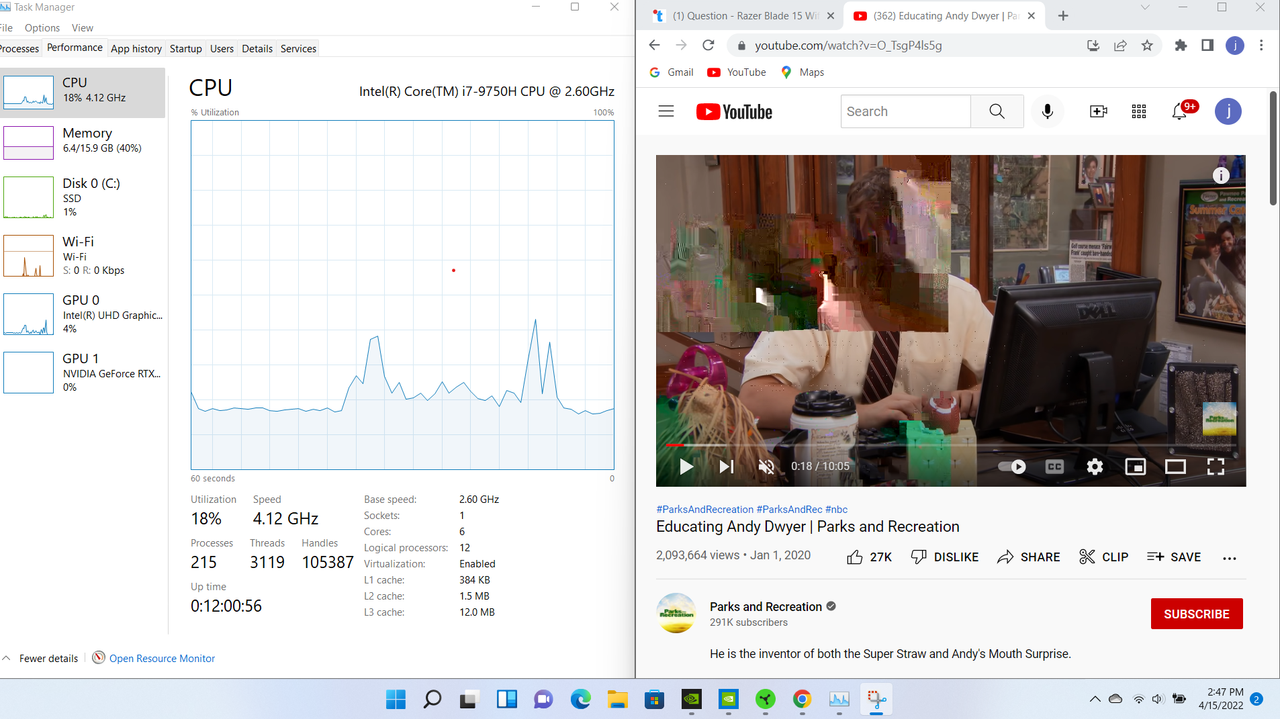Viewport: 1280px width, 719px height.
Task: Switch to Services tab in Task Manager
Action: pyautogui.click(x=298, y=48)
